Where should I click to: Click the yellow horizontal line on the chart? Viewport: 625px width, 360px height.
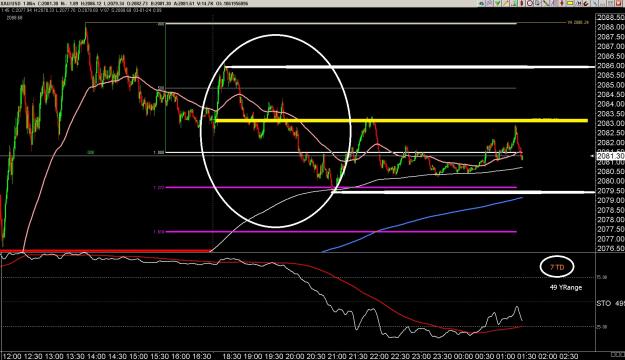[x=401, y=120]
